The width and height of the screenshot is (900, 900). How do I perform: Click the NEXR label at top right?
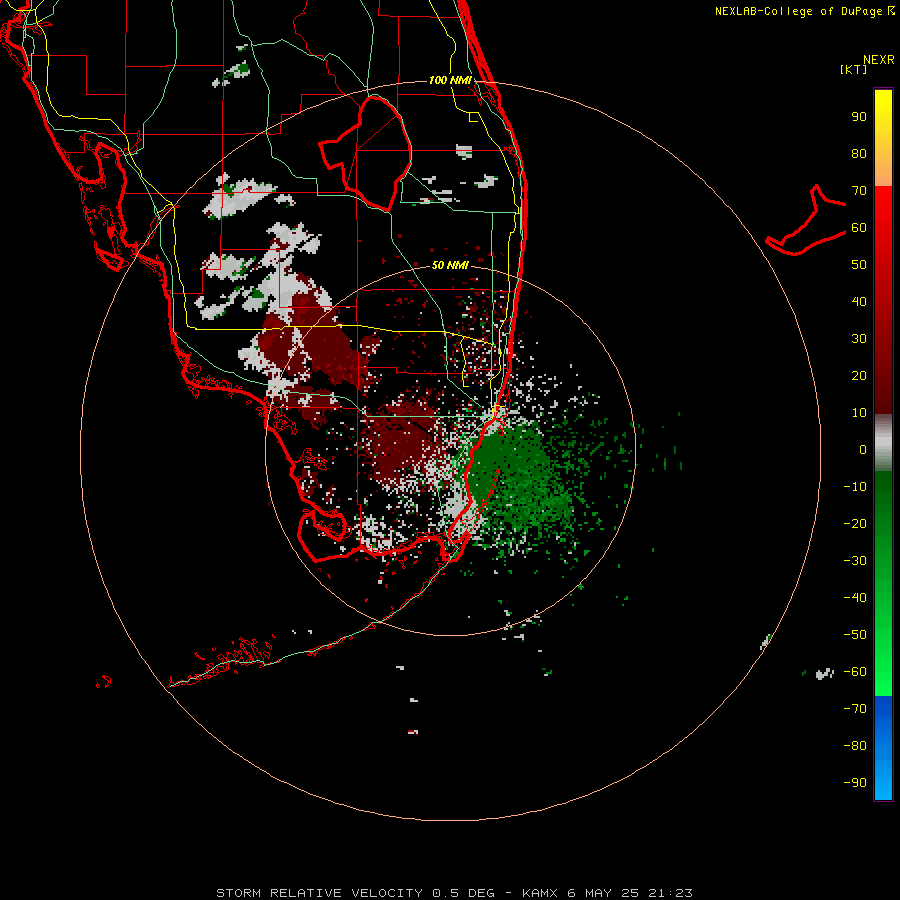pyautogui.click(x=879, y=60)
